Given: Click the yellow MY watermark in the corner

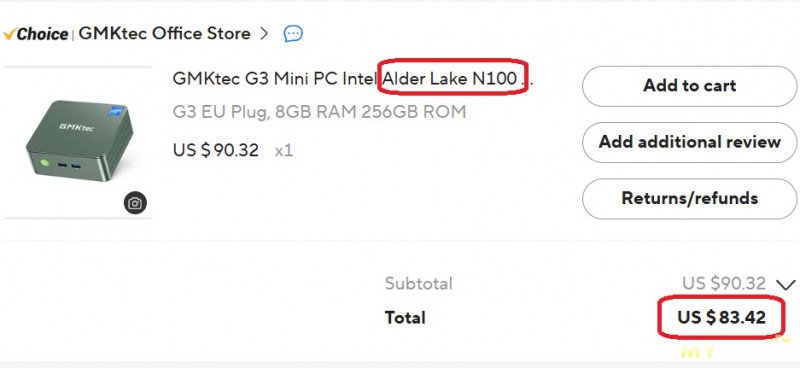Looking at the screenshot, I should [x=698, y=351].
